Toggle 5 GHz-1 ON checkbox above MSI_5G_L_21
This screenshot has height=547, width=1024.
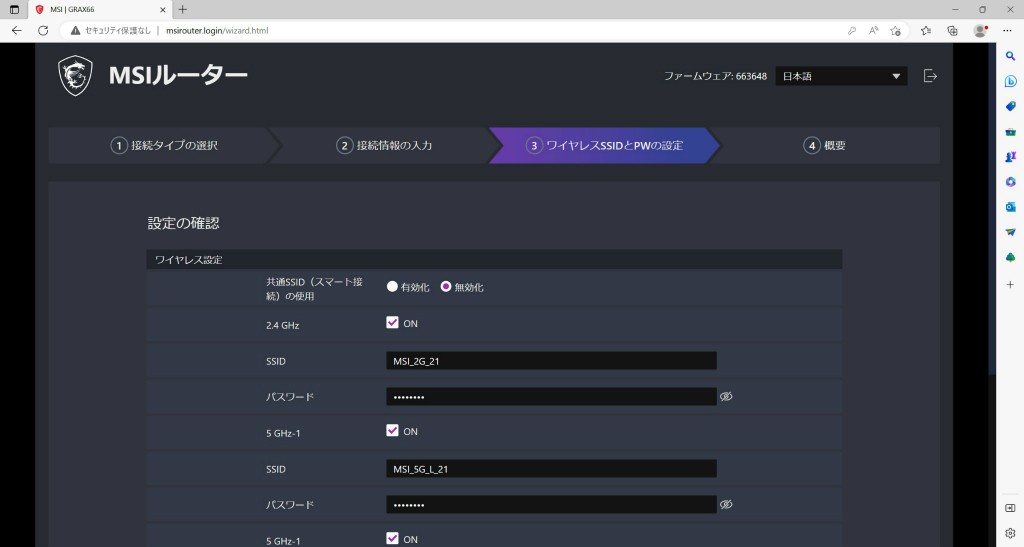click(x=392, y=430)
